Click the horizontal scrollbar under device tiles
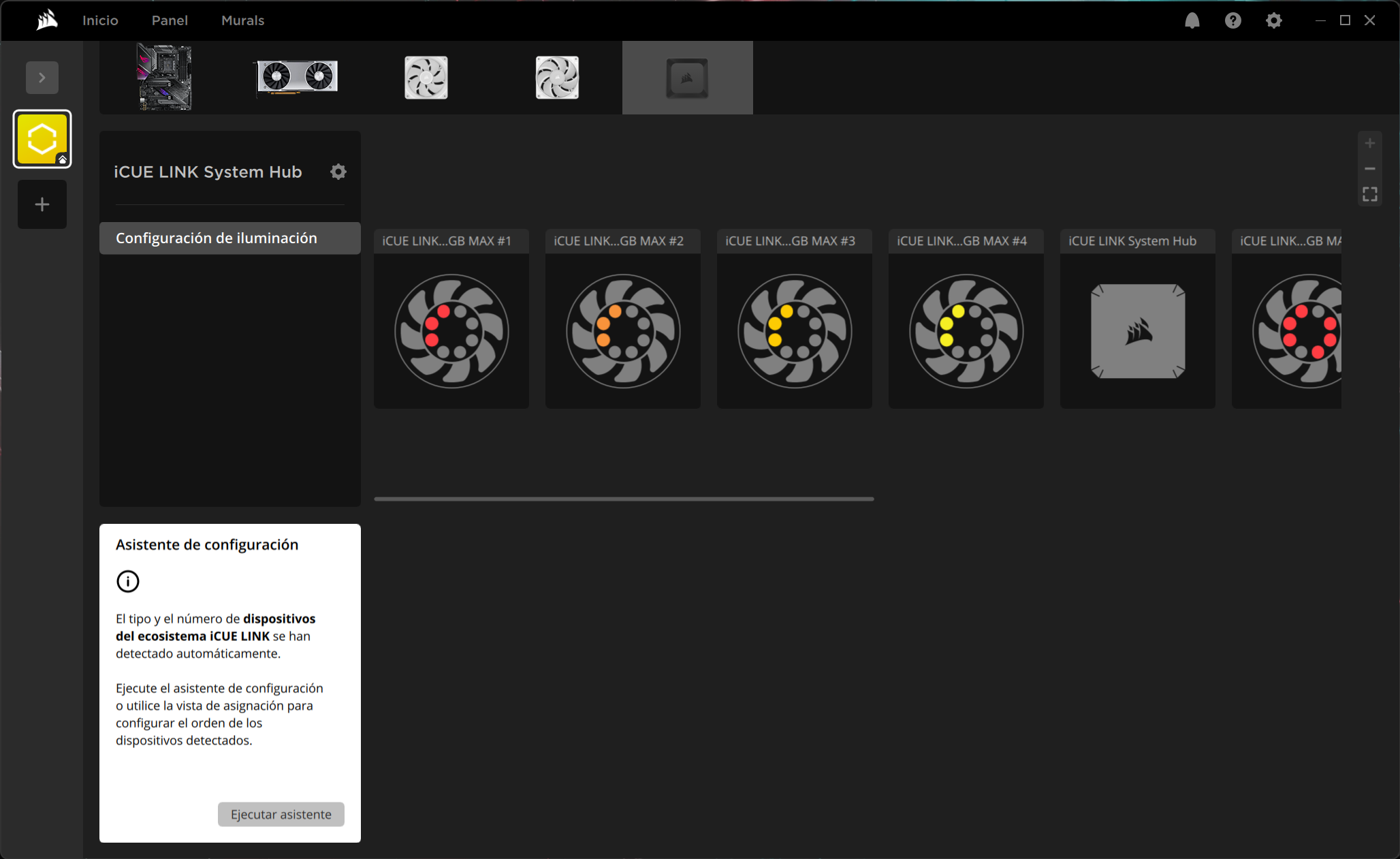Screen dimensions: 1400x859 tap(624, 499)
